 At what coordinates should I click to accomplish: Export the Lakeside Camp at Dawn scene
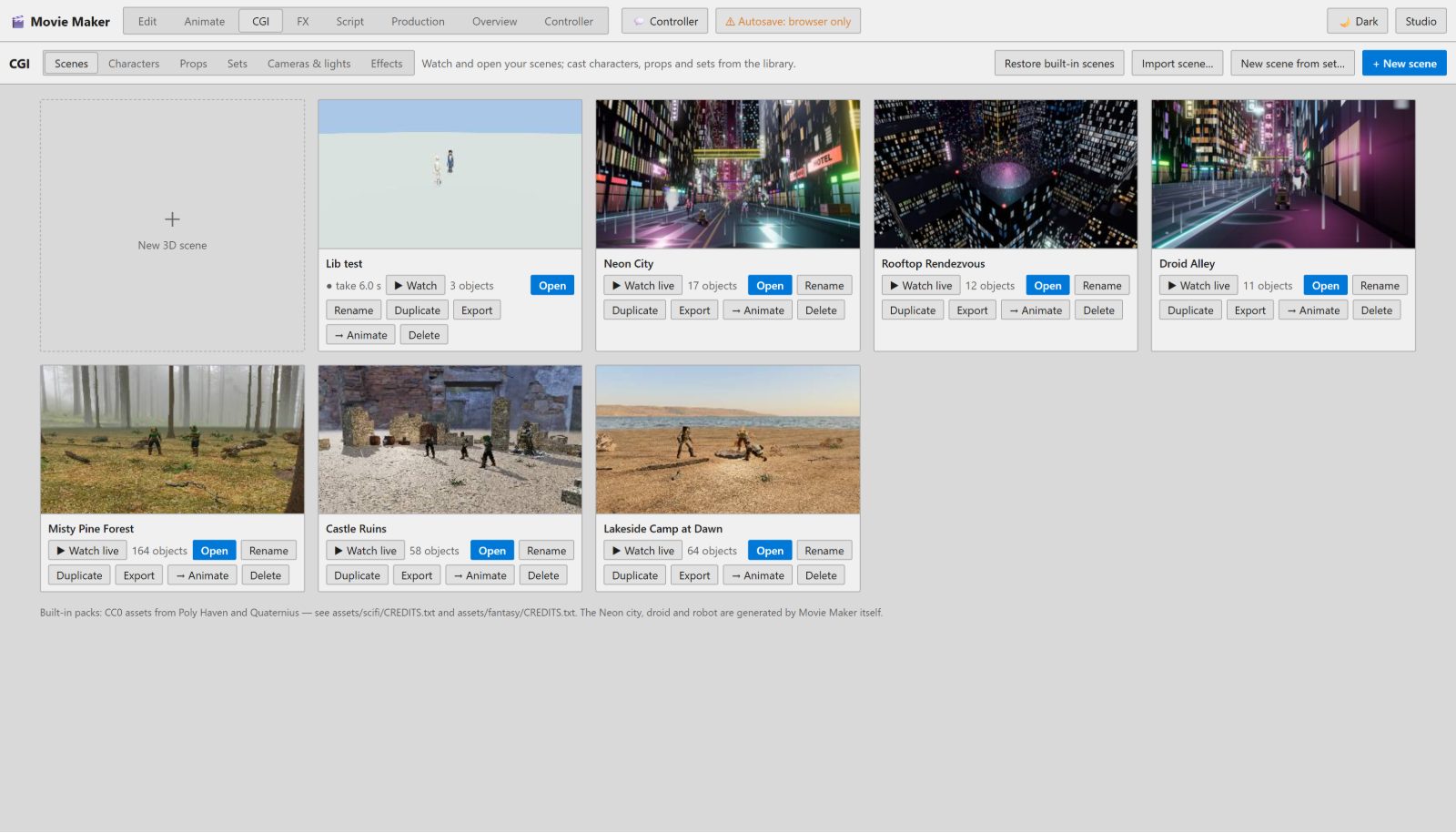pos(694,575)
